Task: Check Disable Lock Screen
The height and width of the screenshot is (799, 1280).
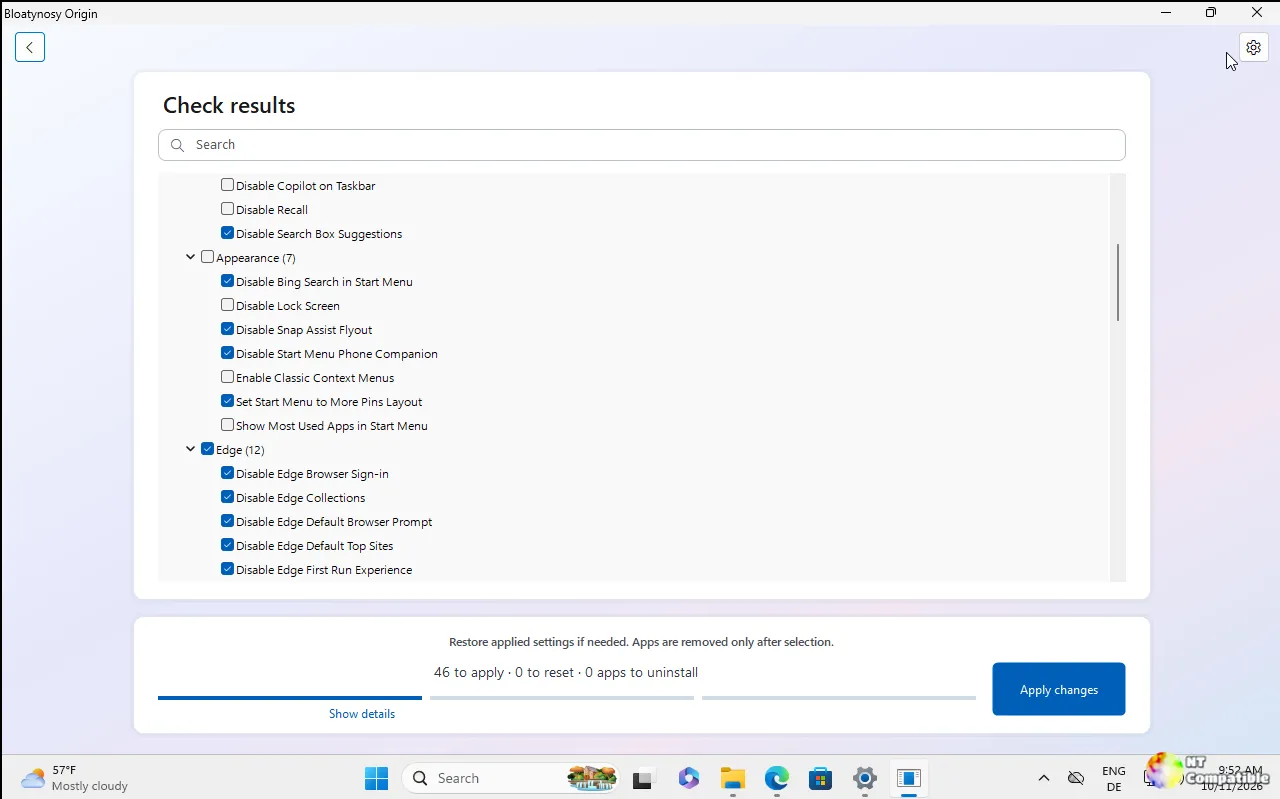Action: click(227, 305)
